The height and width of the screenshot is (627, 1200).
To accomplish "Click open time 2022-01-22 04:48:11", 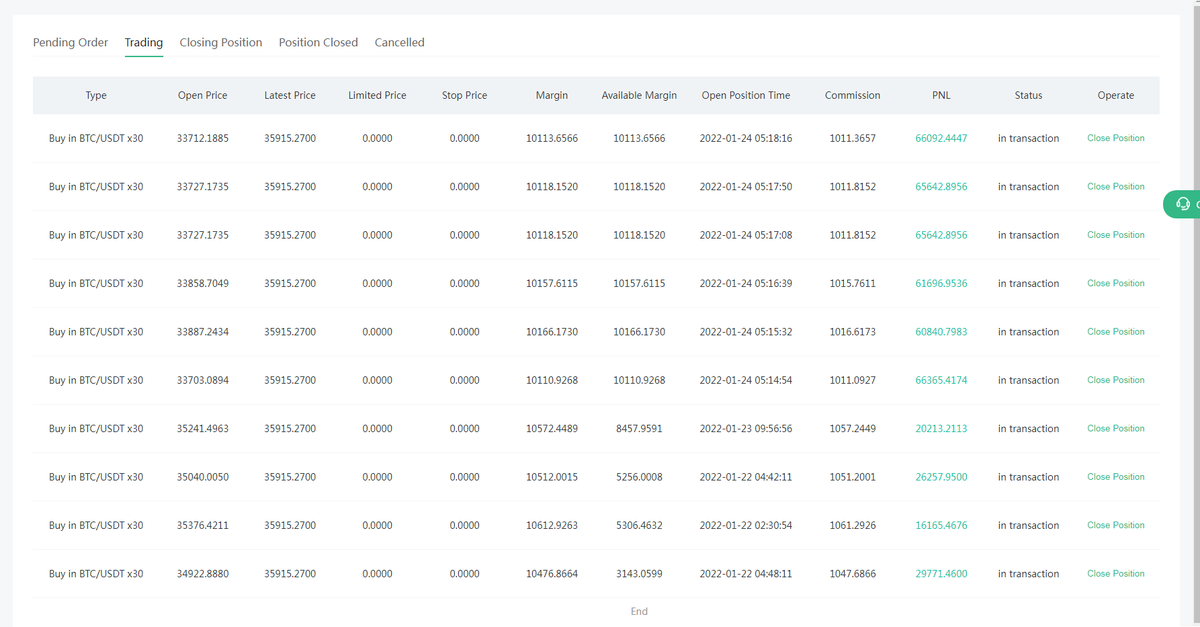I will 746,574.
